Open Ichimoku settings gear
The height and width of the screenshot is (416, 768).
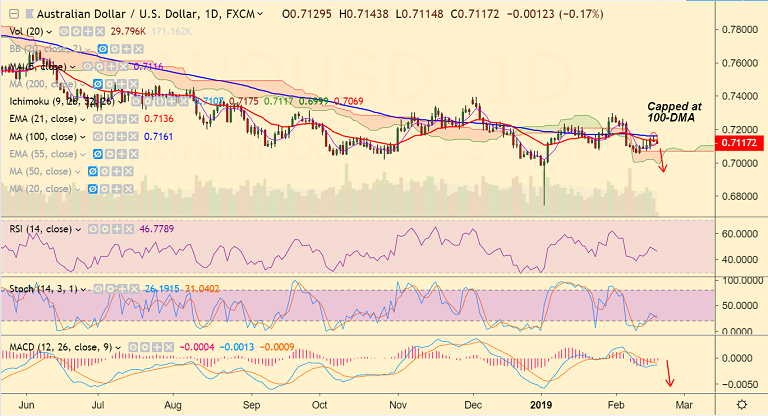147,101
